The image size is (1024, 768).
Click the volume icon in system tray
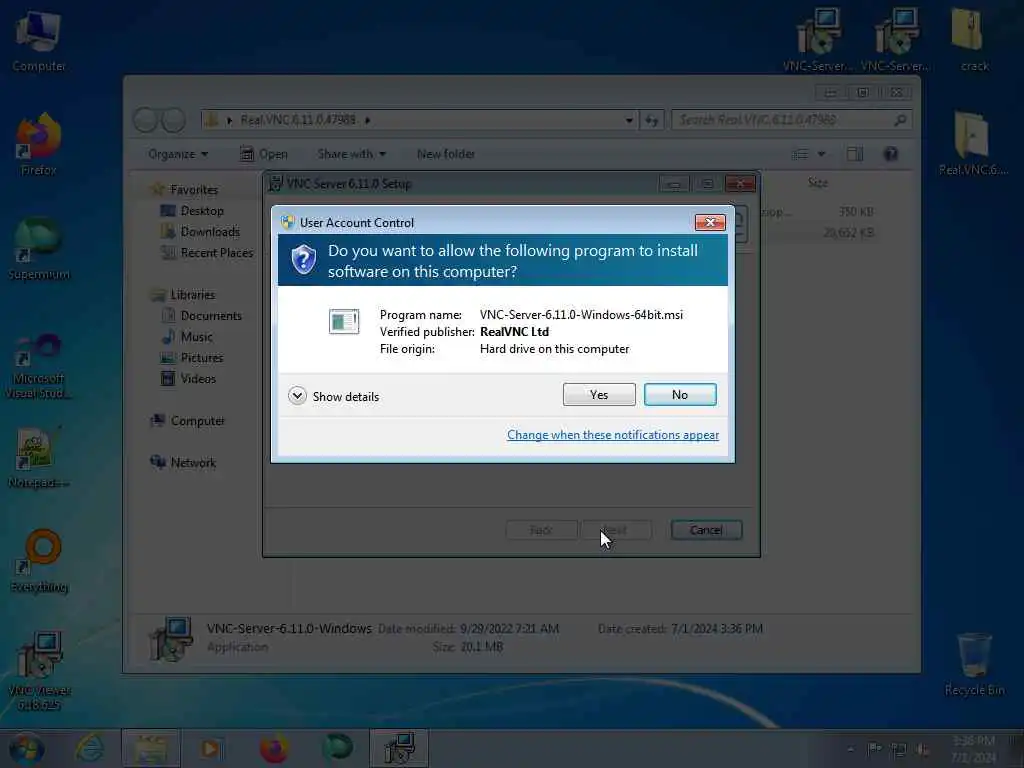923,749
